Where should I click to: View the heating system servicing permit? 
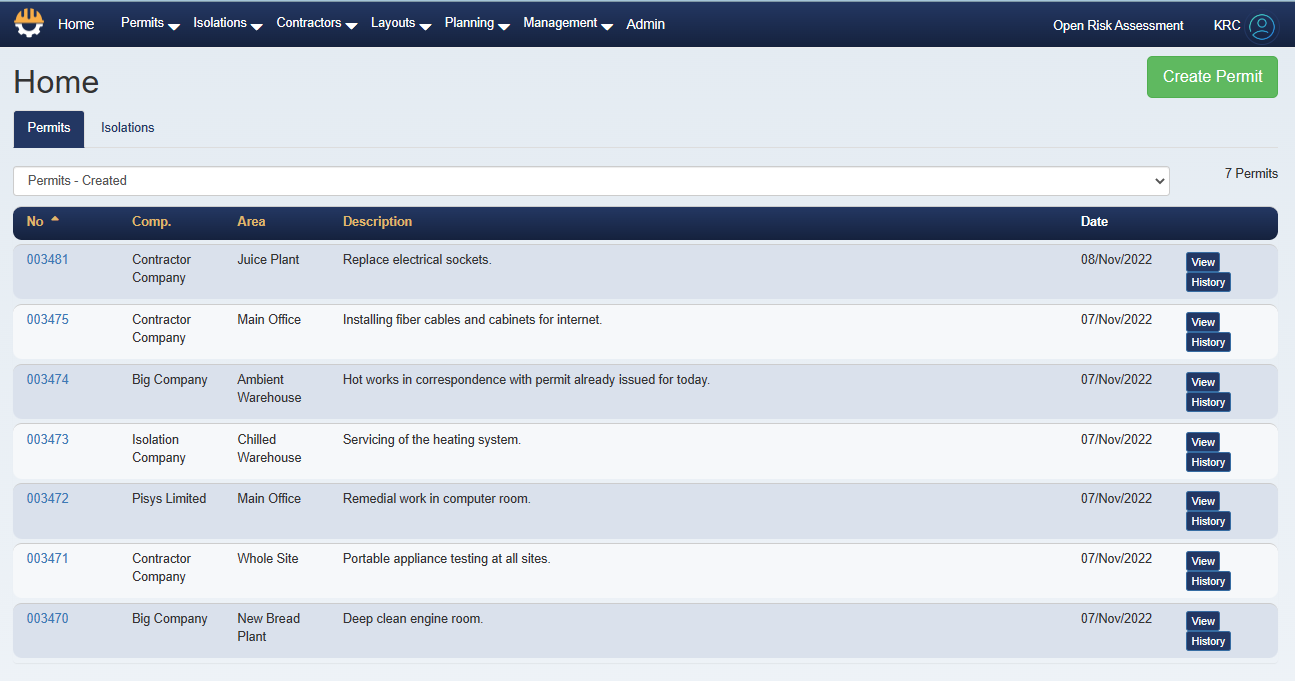[x=1203, y=442]
